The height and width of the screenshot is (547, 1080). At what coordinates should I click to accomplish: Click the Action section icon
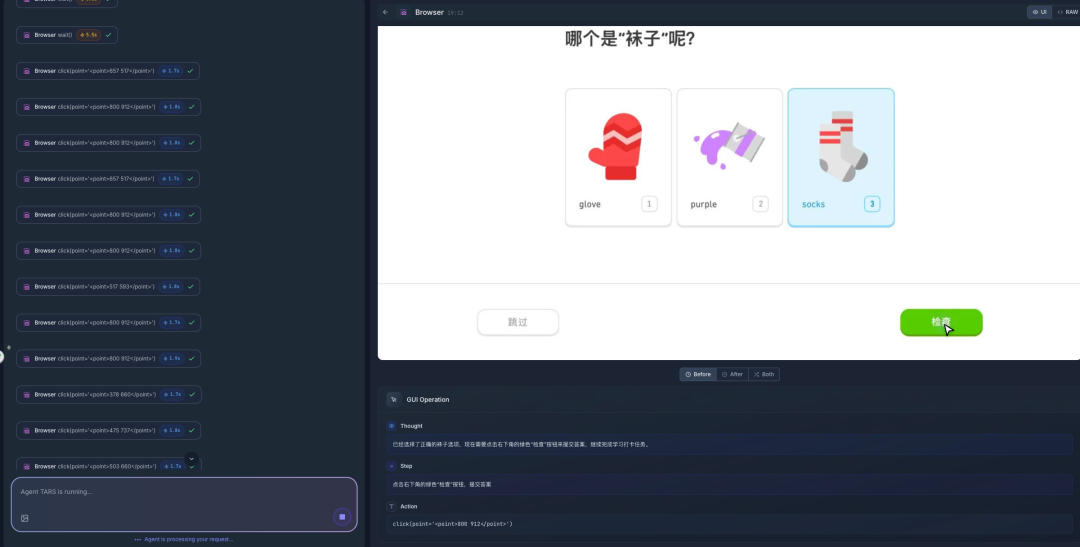click(391, 506)
